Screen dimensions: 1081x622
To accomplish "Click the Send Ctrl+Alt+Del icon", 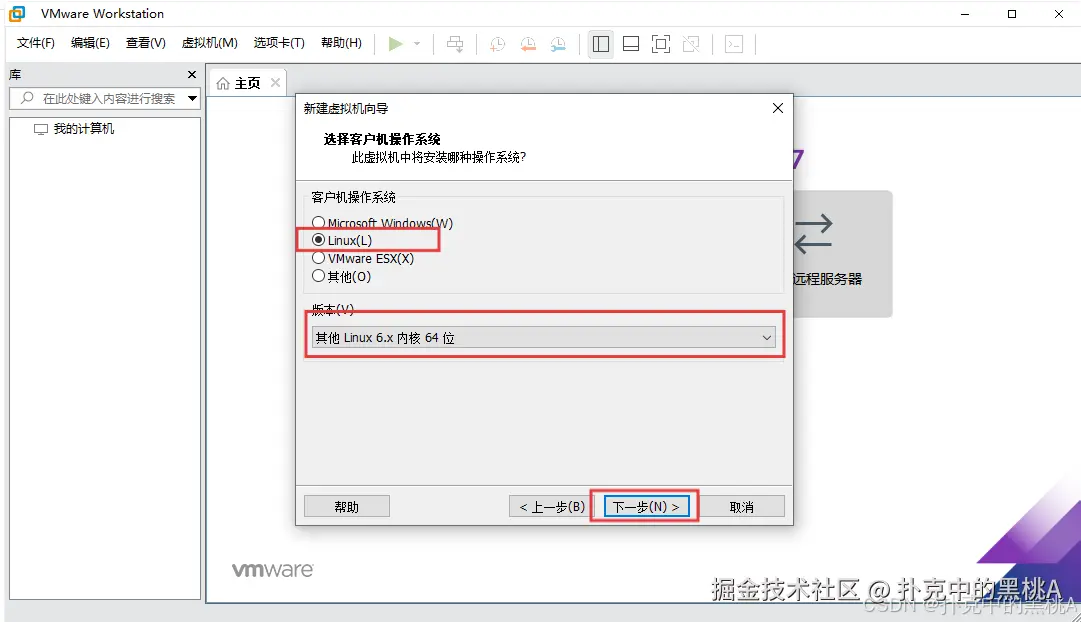I will point(455,44).
